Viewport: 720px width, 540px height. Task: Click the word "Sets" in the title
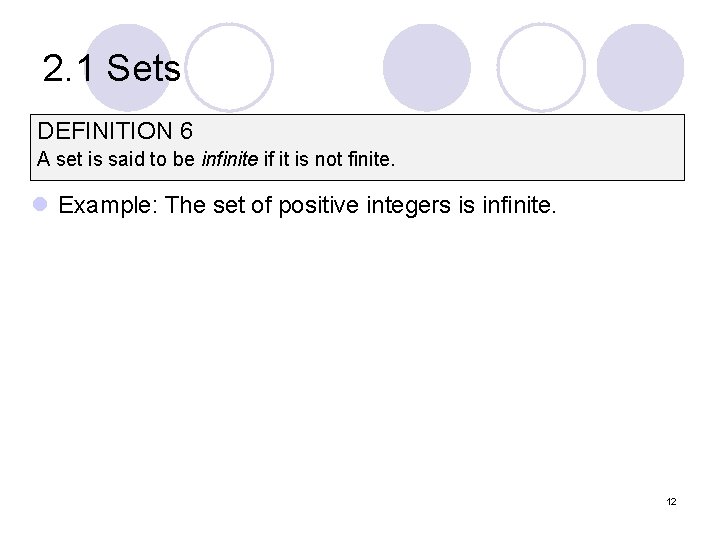[144, 69]
